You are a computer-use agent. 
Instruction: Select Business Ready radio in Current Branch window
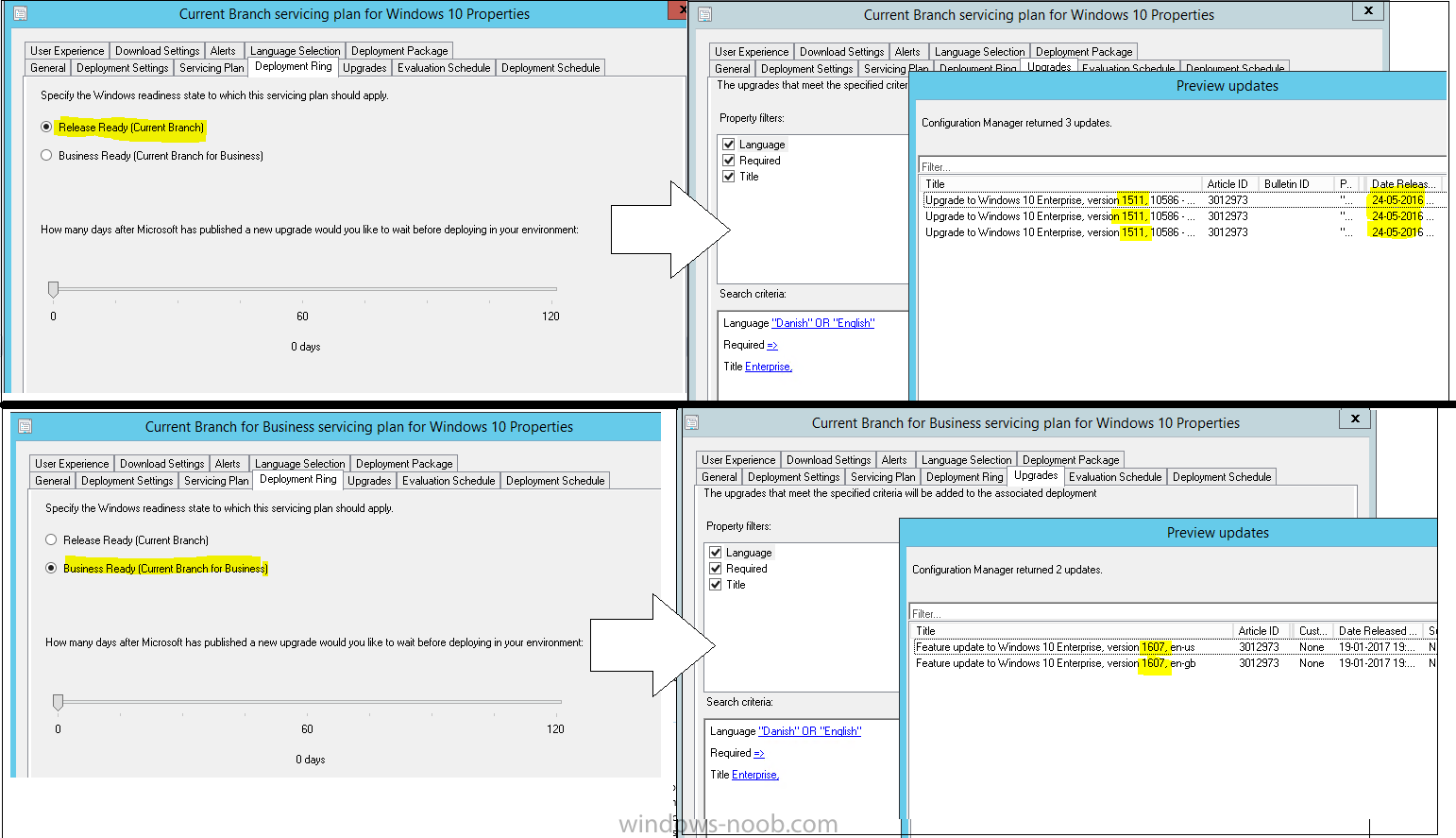(46, 155)
